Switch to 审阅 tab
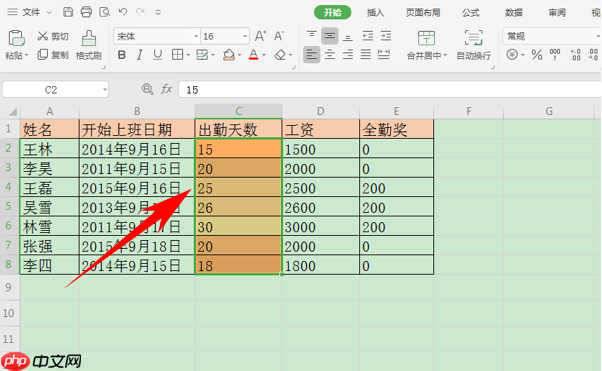Viewport: 602px width, 371px height. point(557,13)
